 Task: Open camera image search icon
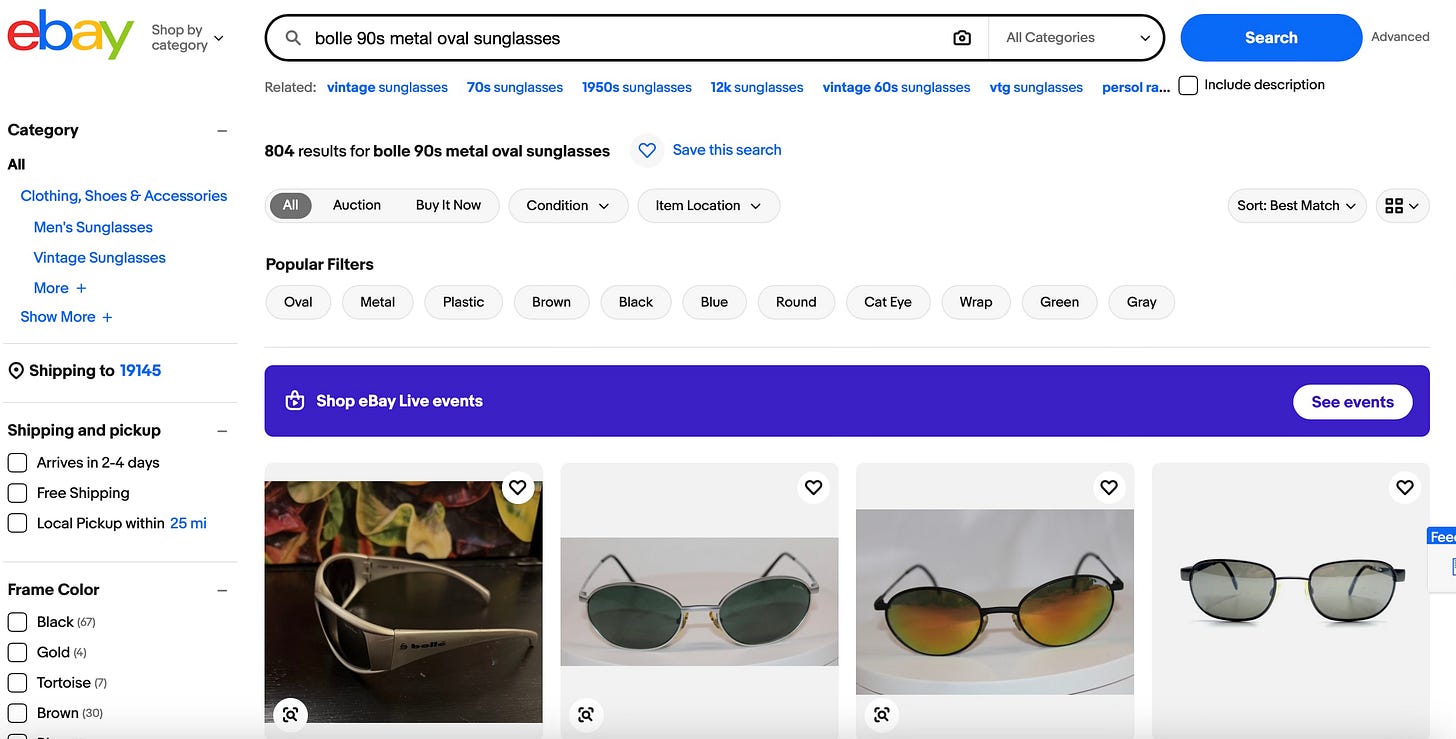coord(962,38)
